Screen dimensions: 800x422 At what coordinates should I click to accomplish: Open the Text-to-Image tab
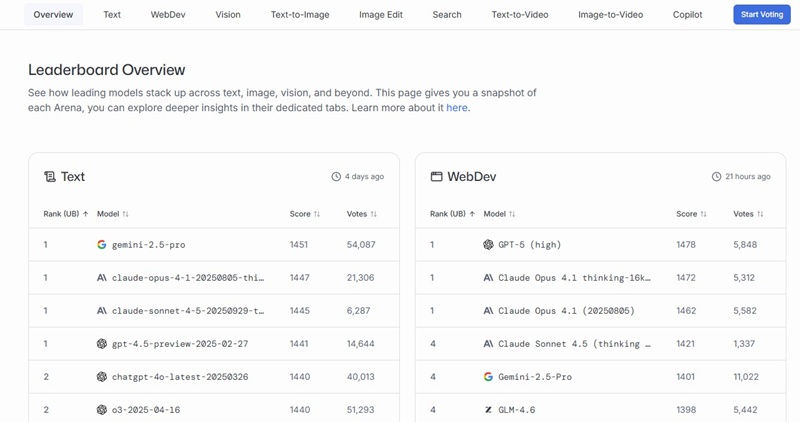click(x=300, y=15)
